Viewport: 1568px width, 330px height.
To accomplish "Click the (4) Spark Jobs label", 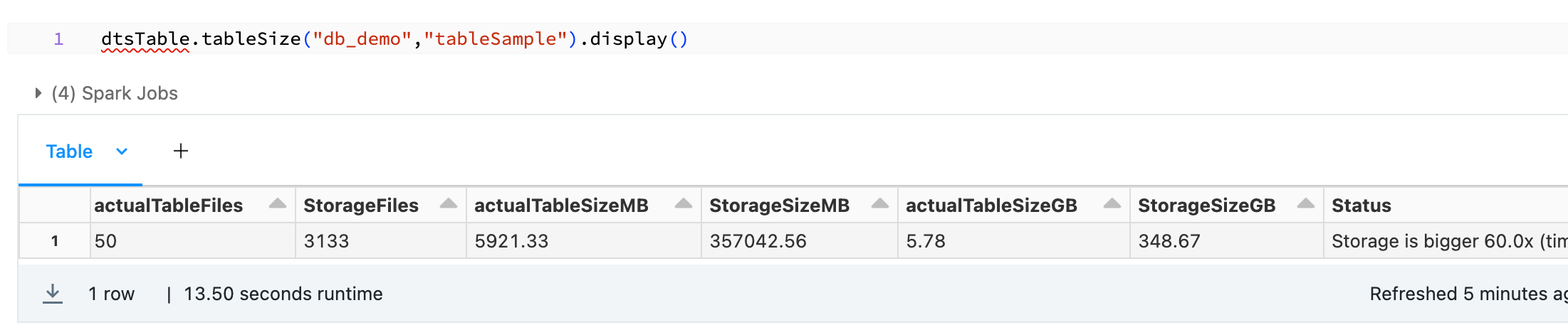I will point(115,93).
